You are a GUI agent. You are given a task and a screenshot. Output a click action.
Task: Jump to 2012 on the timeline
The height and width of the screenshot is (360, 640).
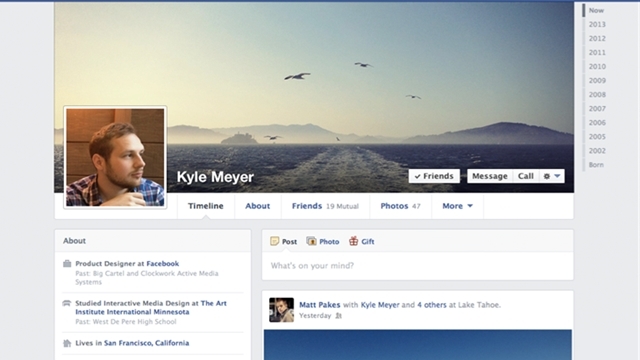point(597,38)
